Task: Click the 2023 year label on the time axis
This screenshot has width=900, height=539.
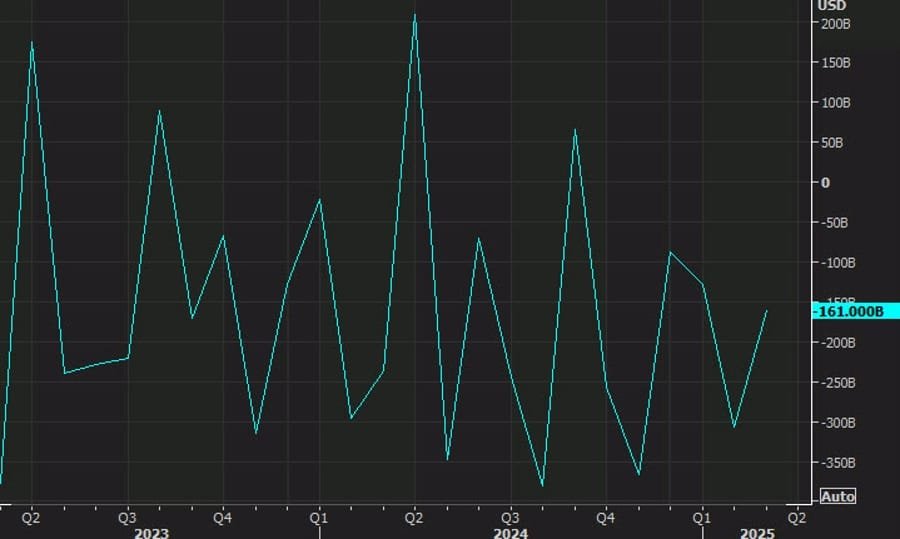Action: [151, 533]
